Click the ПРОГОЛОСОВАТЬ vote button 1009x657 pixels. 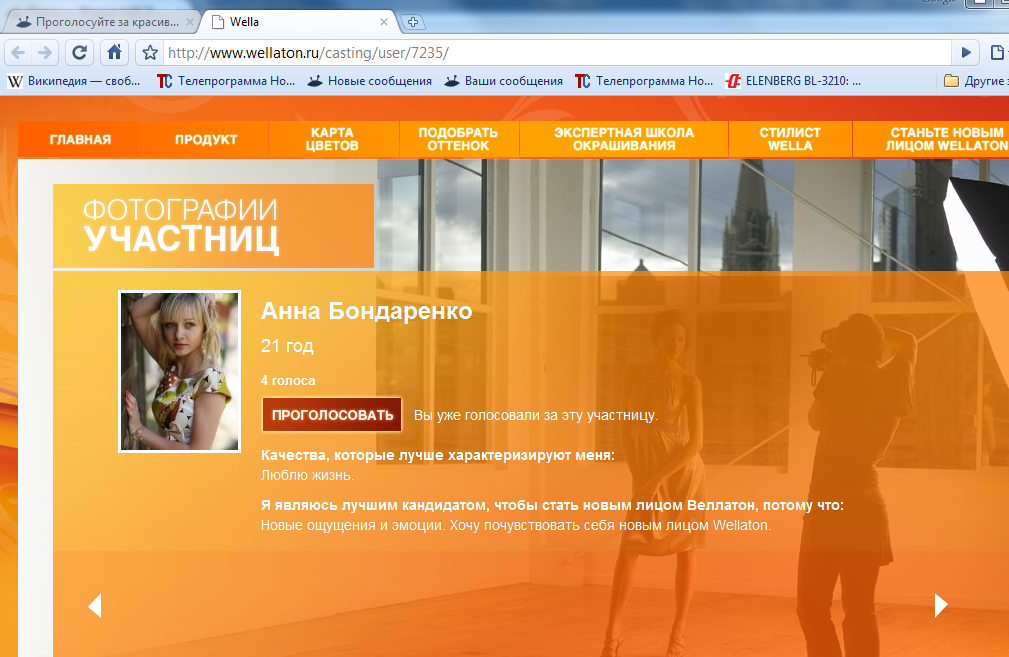(x=332, y=415)
